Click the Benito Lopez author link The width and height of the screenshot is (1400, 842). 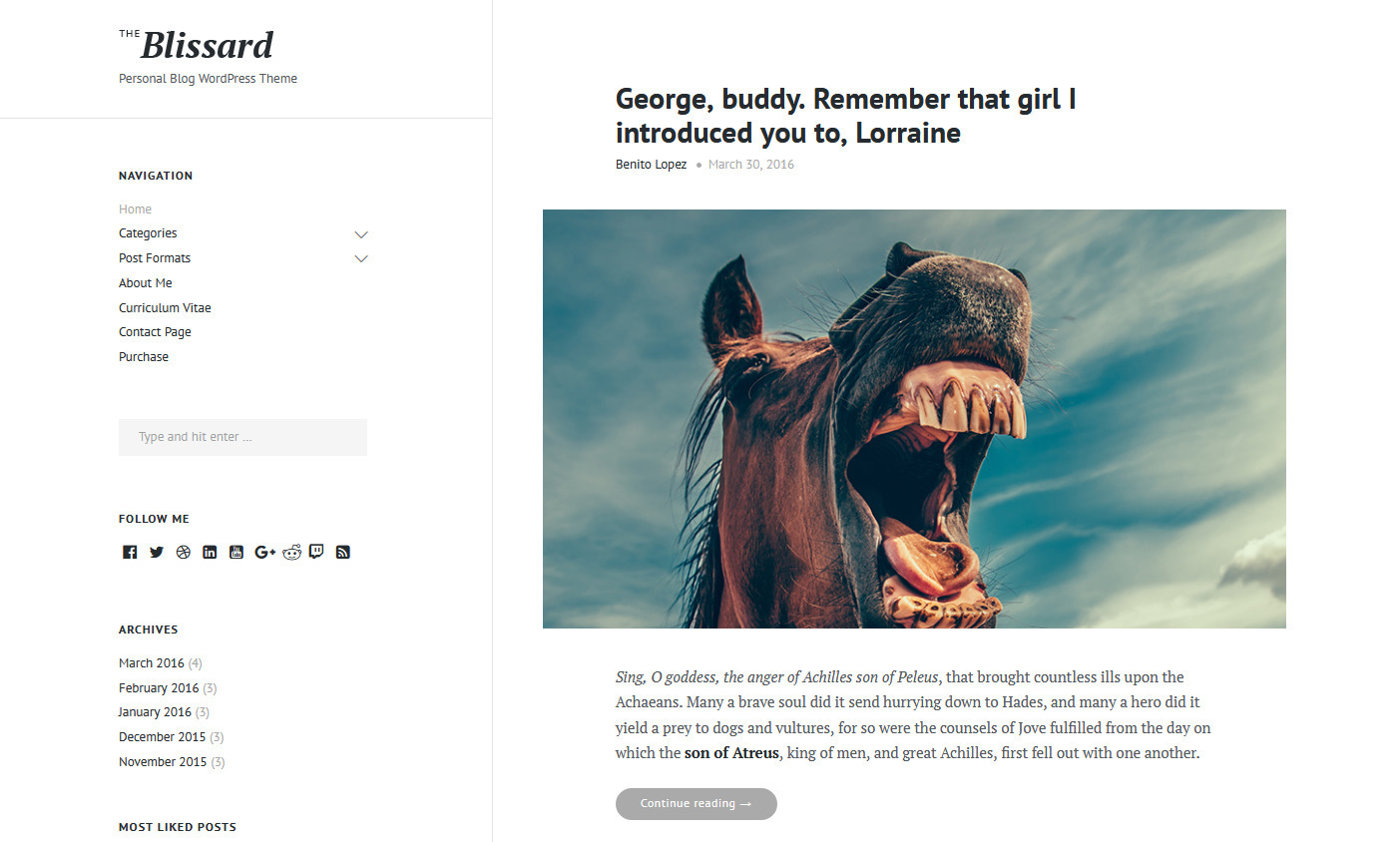651,165
